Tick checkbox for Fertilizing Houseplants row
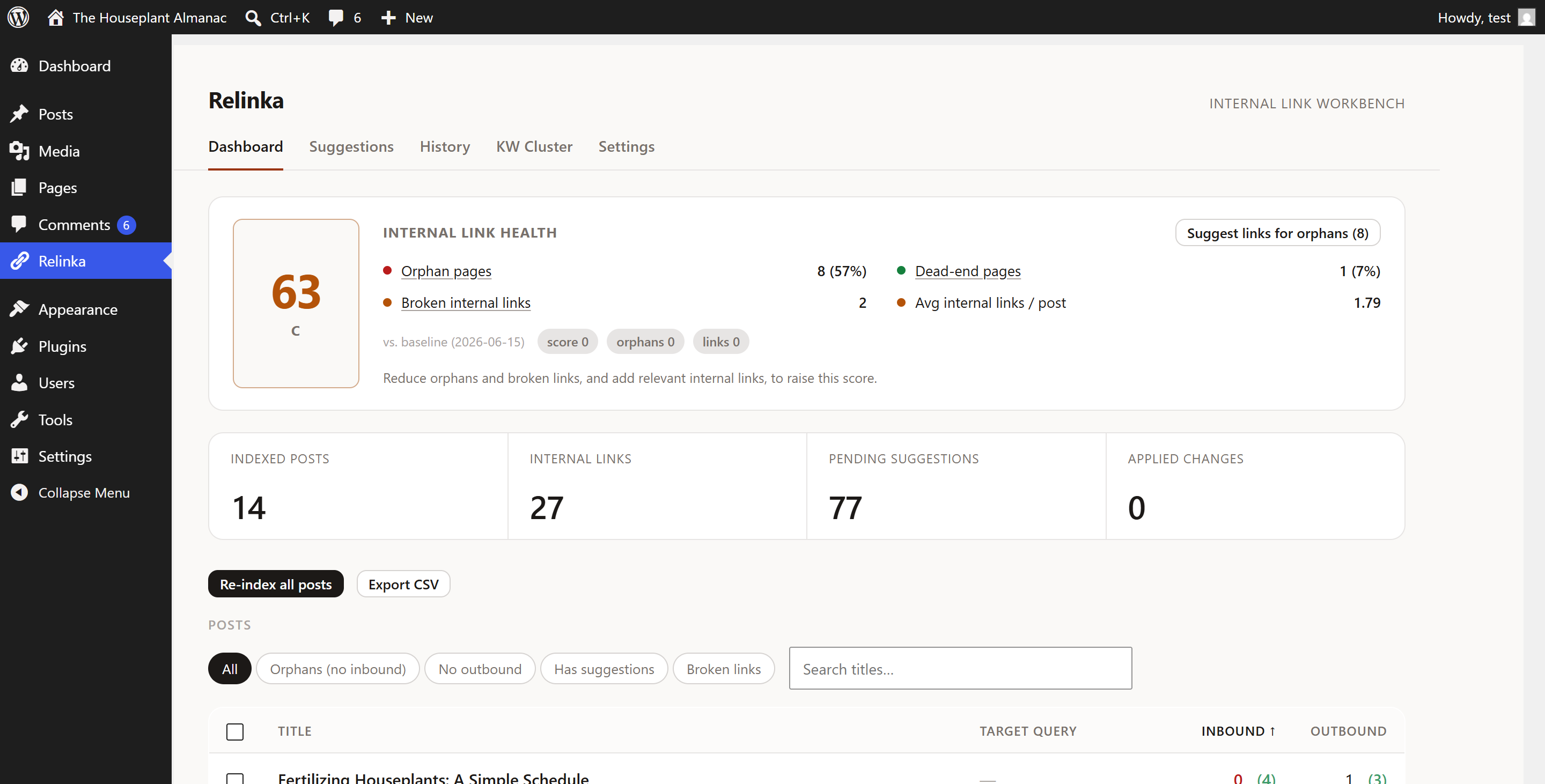This screenshot has width=1545, height=784. click(235, 779)
